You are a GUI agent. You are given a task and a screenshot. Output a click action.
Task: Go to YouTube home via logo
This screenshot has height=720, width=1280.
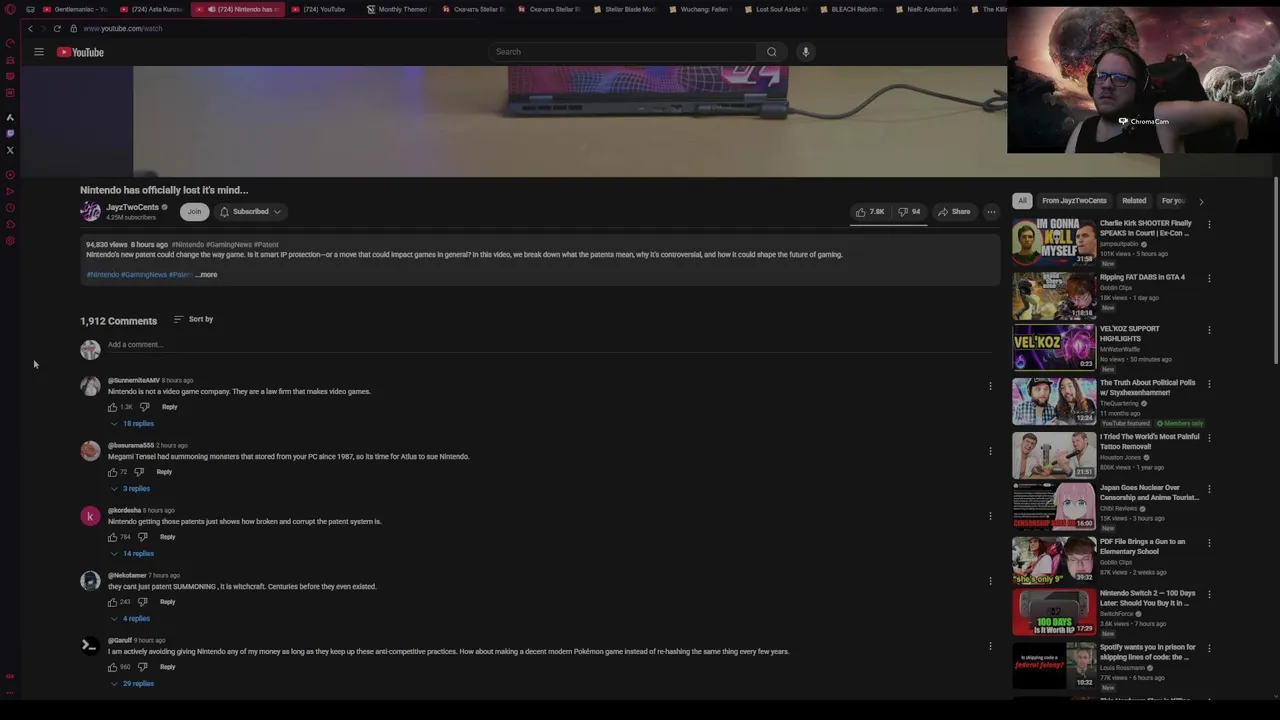click(80, 52)
